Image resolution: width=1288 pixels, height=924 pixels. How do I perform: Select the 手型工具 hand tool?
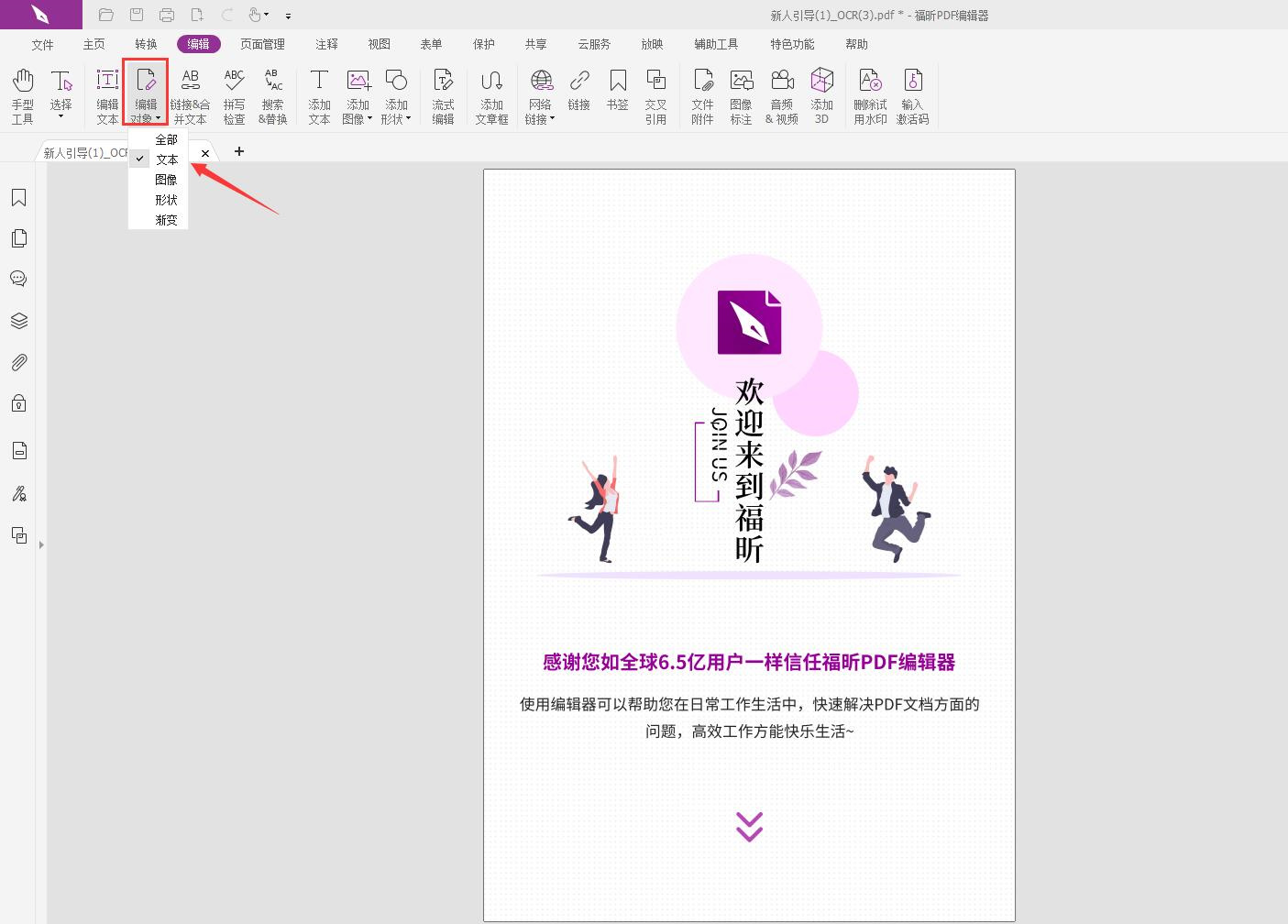[22, 94]
